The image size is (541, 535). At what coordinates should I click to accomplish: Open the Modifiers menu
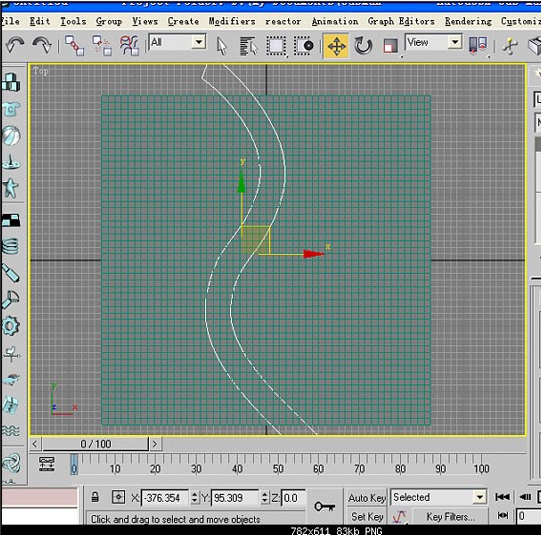(232, 21)
